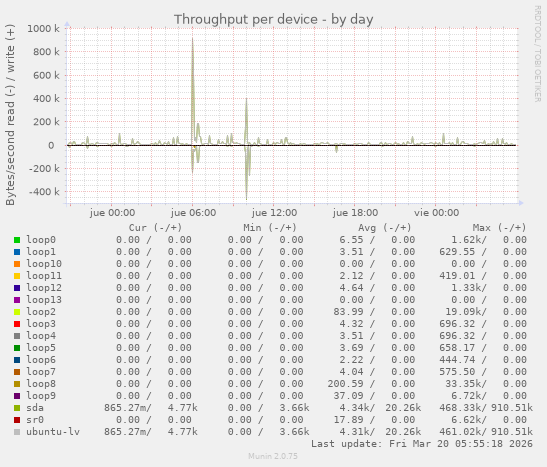Click the loop7 brown legend swatch
Viewport: 547px width, 467px height.
pyautogui.click(x=17, y=372)
